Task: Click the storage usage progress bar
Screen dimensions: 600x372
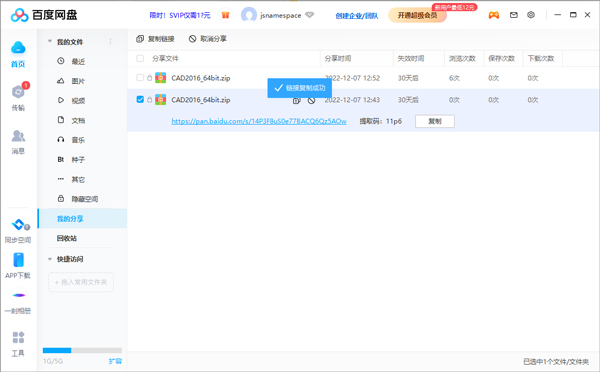Action: [x=82, y=350]
